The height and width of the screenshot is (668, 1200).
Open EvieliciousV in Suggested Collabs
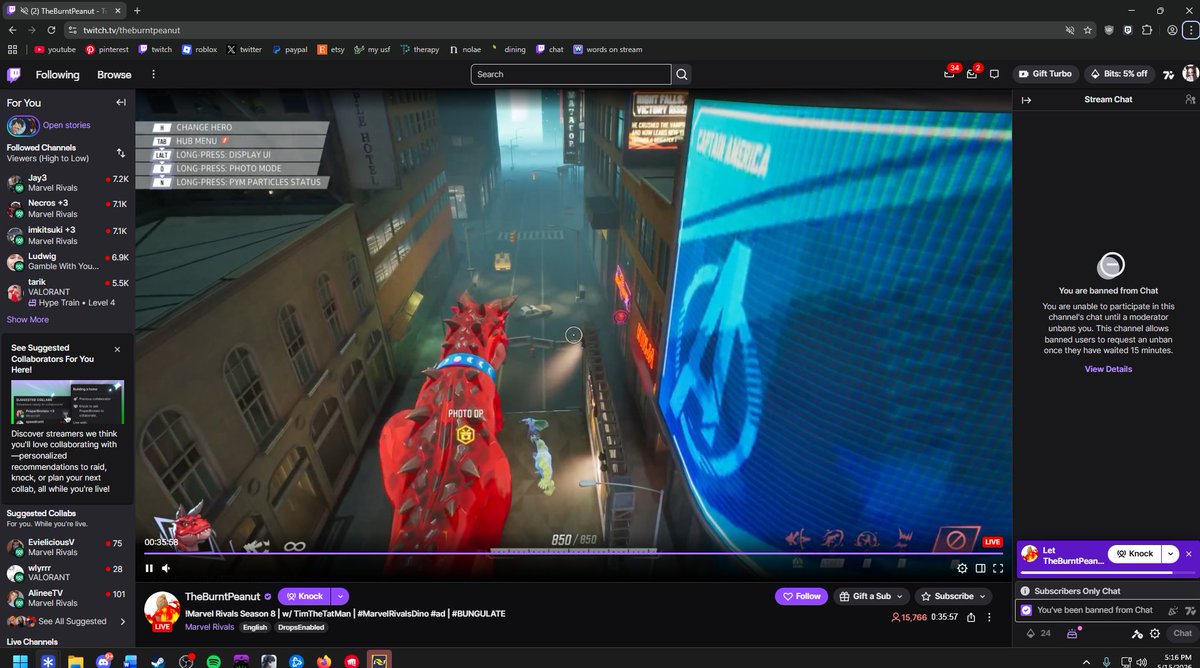coord(67,547)
